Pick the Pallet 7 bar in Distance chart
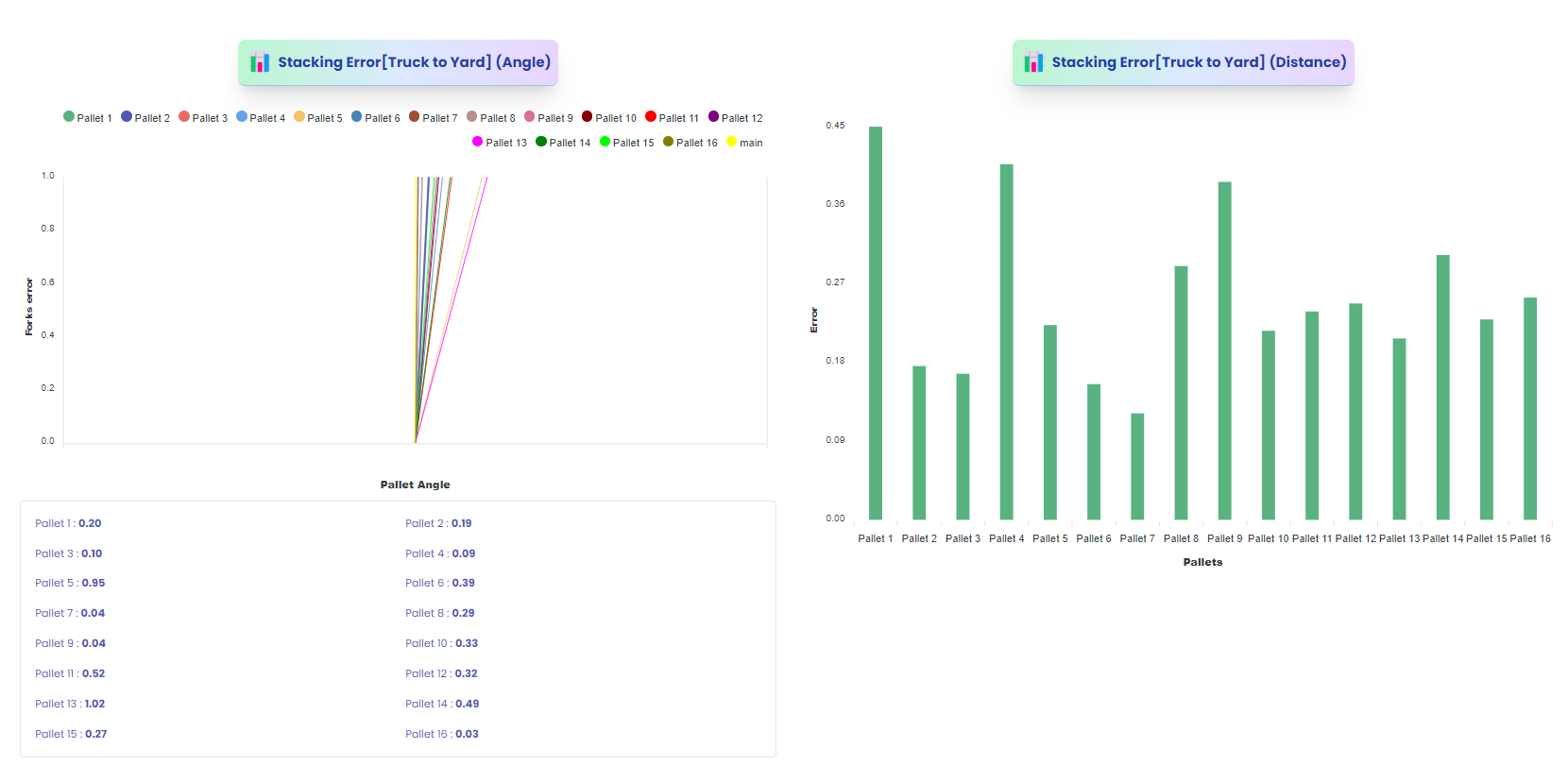 coord(1137,467)
